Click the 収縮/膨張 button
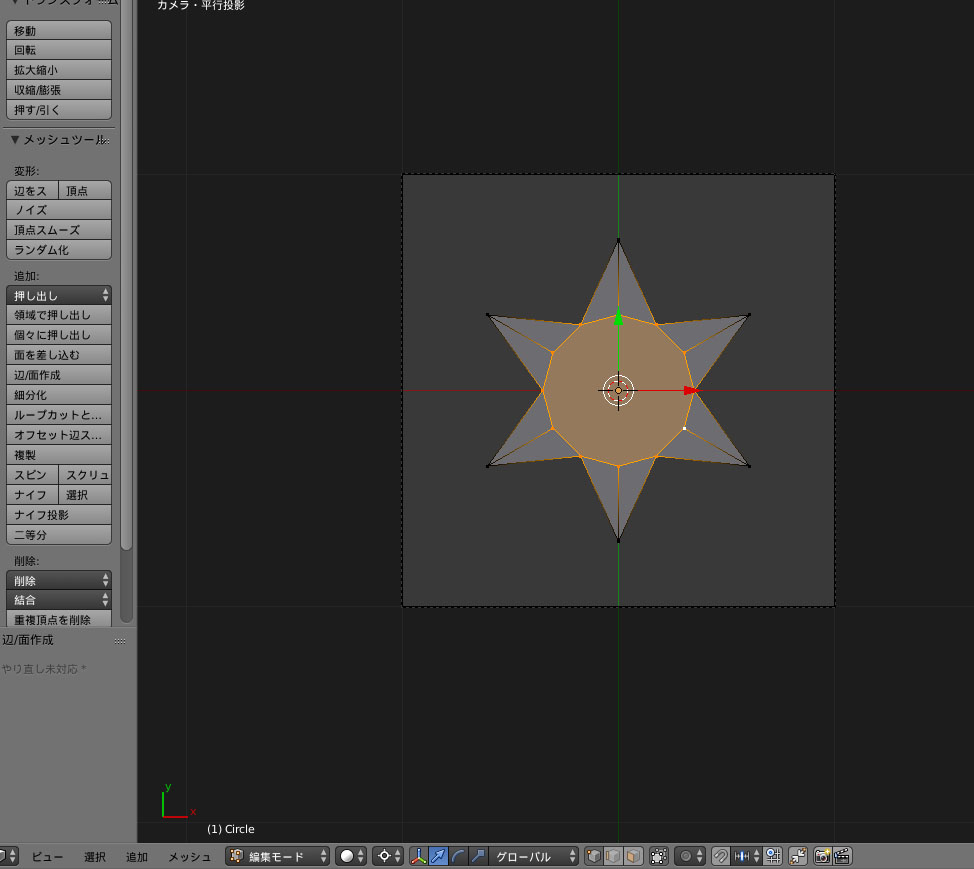Image resolution: width=974 pixels, height=869 pixels. [x=59, y=90]
